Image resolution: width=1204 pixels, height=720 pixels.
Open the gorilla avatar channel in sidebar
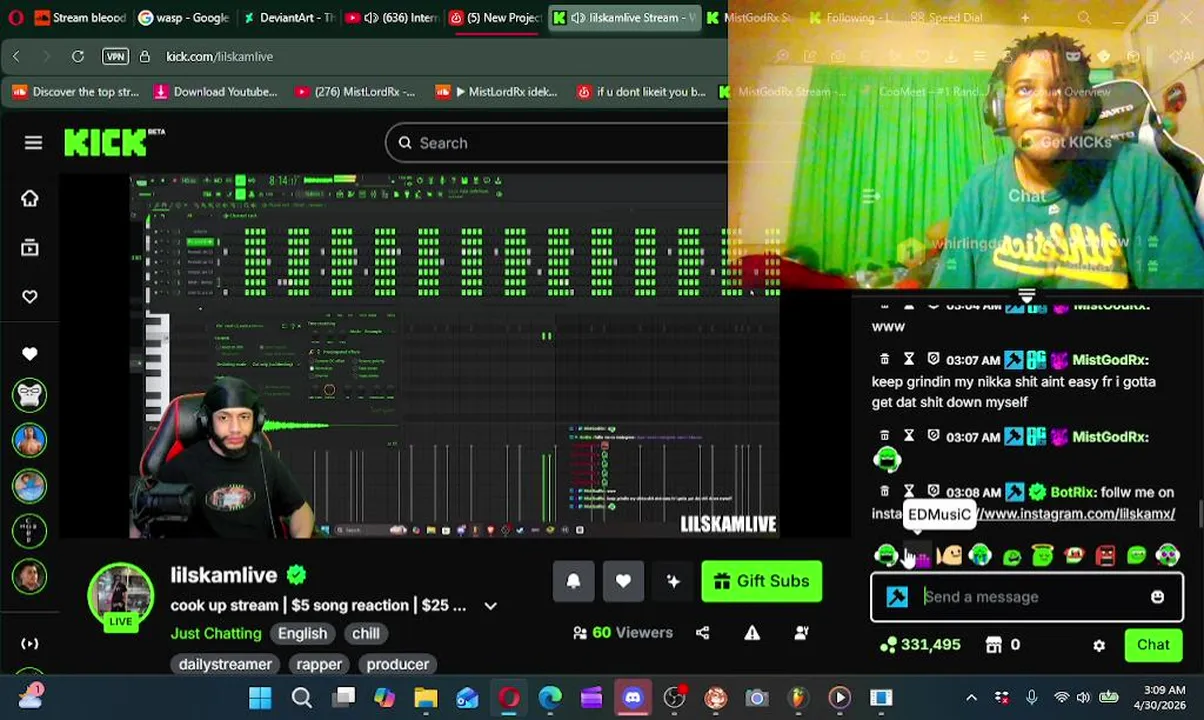(30, 395)
